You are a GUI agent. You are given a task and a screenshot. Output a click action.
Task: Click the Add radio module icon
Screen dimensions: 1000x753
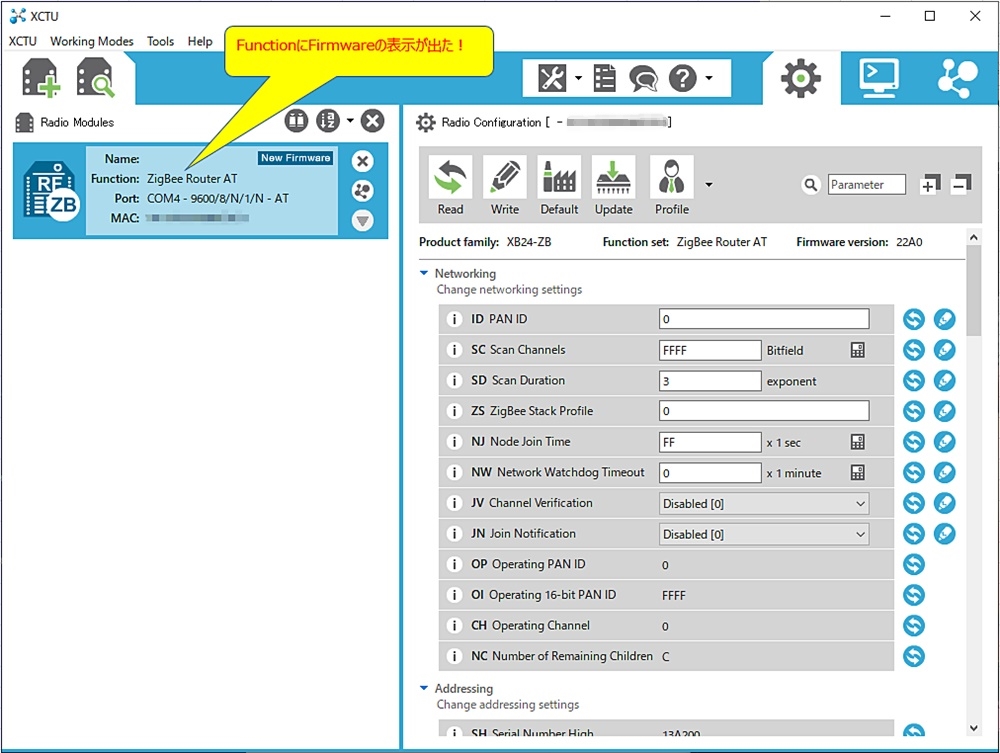[x=40, y=78]
